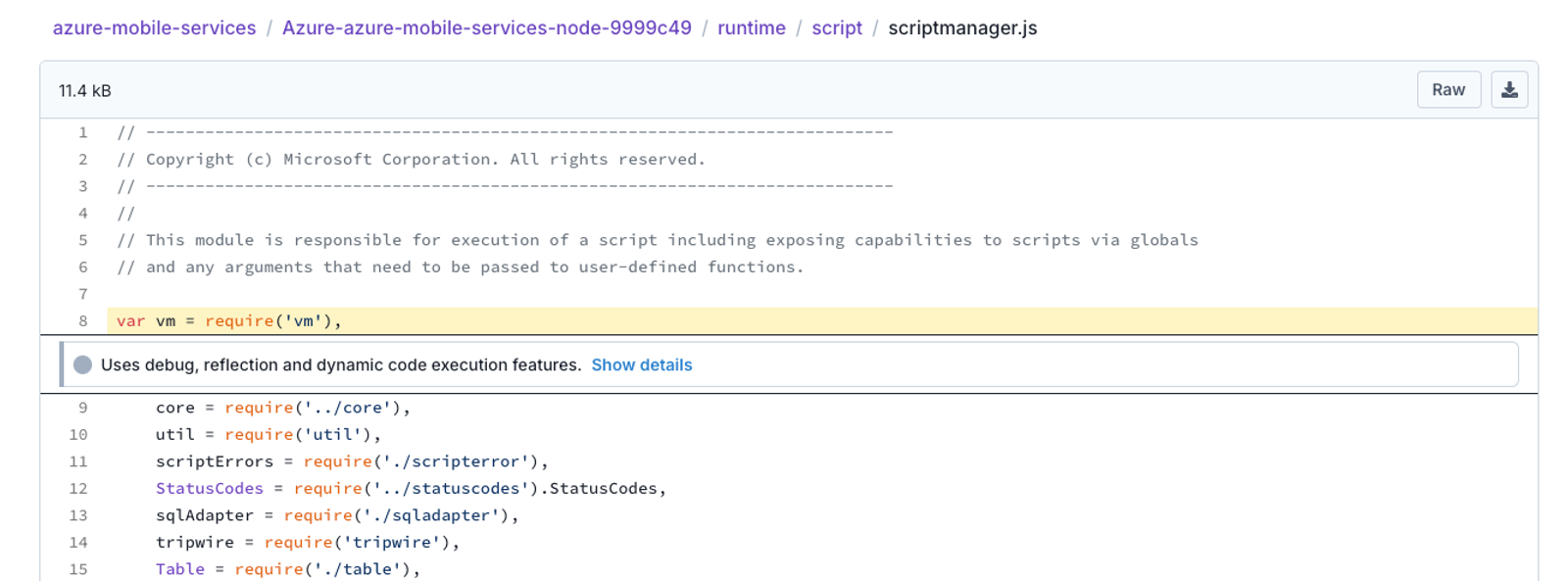Open the Raw file view
1568x581 pixels.
pos(1448,90)
